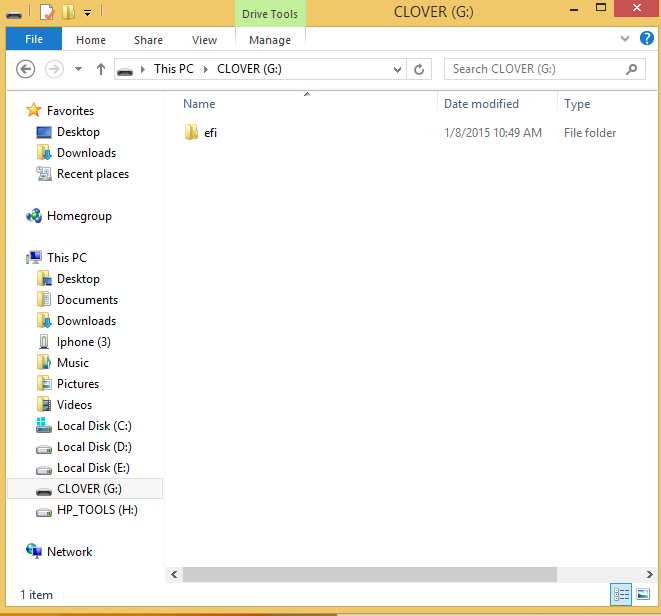Open the recent locations dropdown arrow
Screen dimensions: 661x616
[78, 69]
